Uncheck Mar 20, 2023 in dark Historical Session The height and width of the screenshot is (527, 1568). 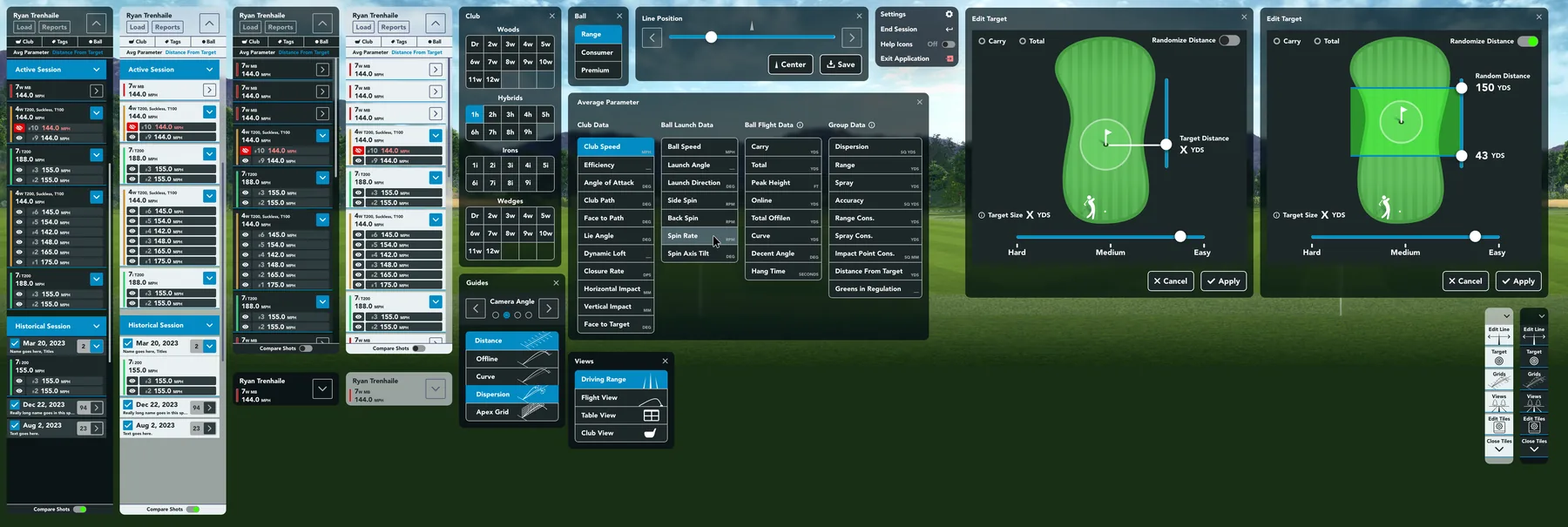coord(16,343)
